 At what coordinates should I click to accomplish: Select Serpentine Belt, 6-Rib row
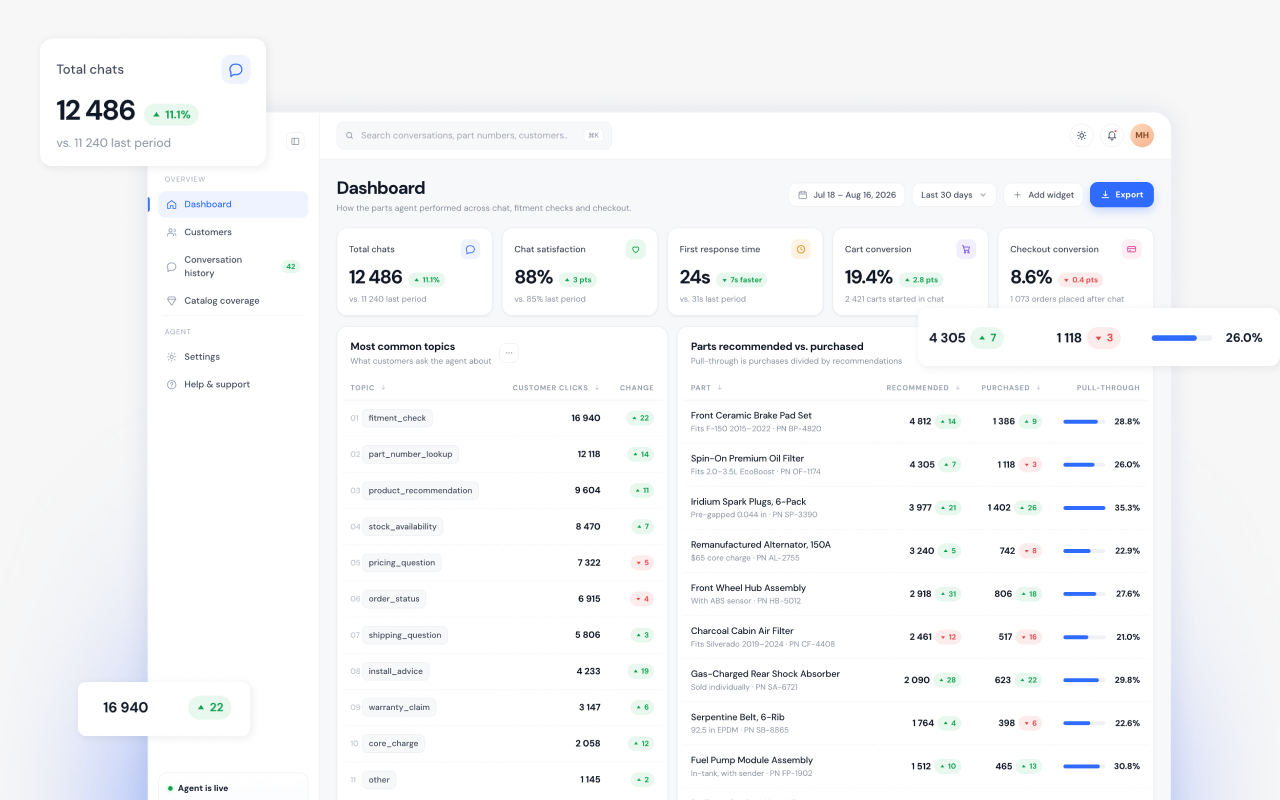click(x=915, y=723)
